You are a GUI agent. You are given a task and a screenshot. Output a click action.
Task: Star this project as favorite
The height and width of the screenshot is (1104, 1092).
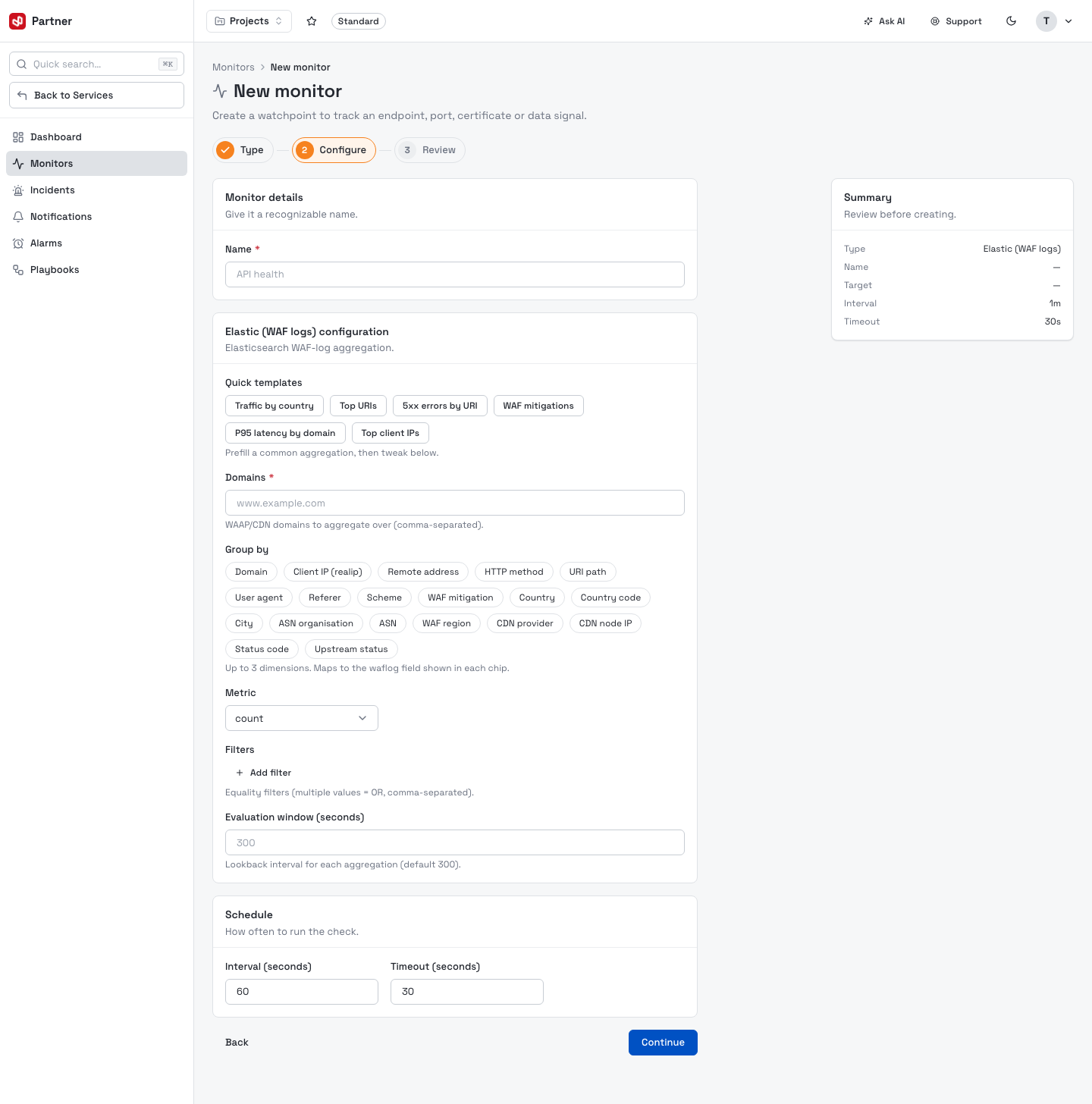coord(312,21)
